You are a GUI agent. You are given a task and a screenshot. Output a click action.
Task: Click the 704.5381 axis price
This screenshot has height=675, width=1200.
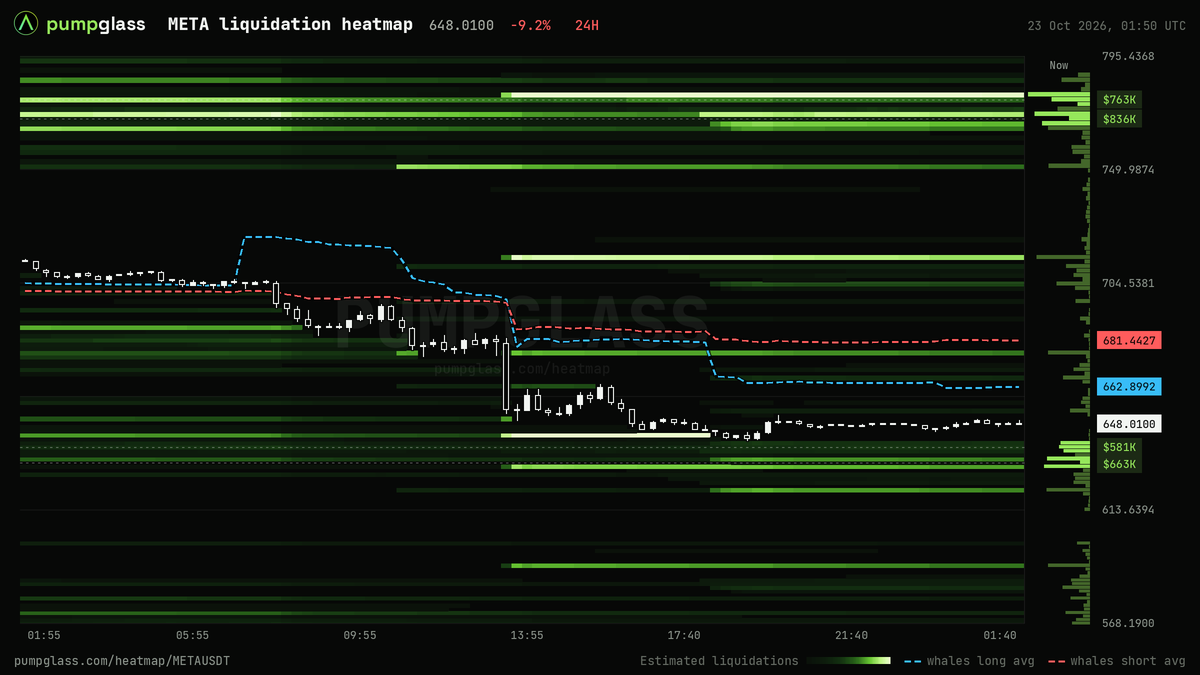[1128, 283]
